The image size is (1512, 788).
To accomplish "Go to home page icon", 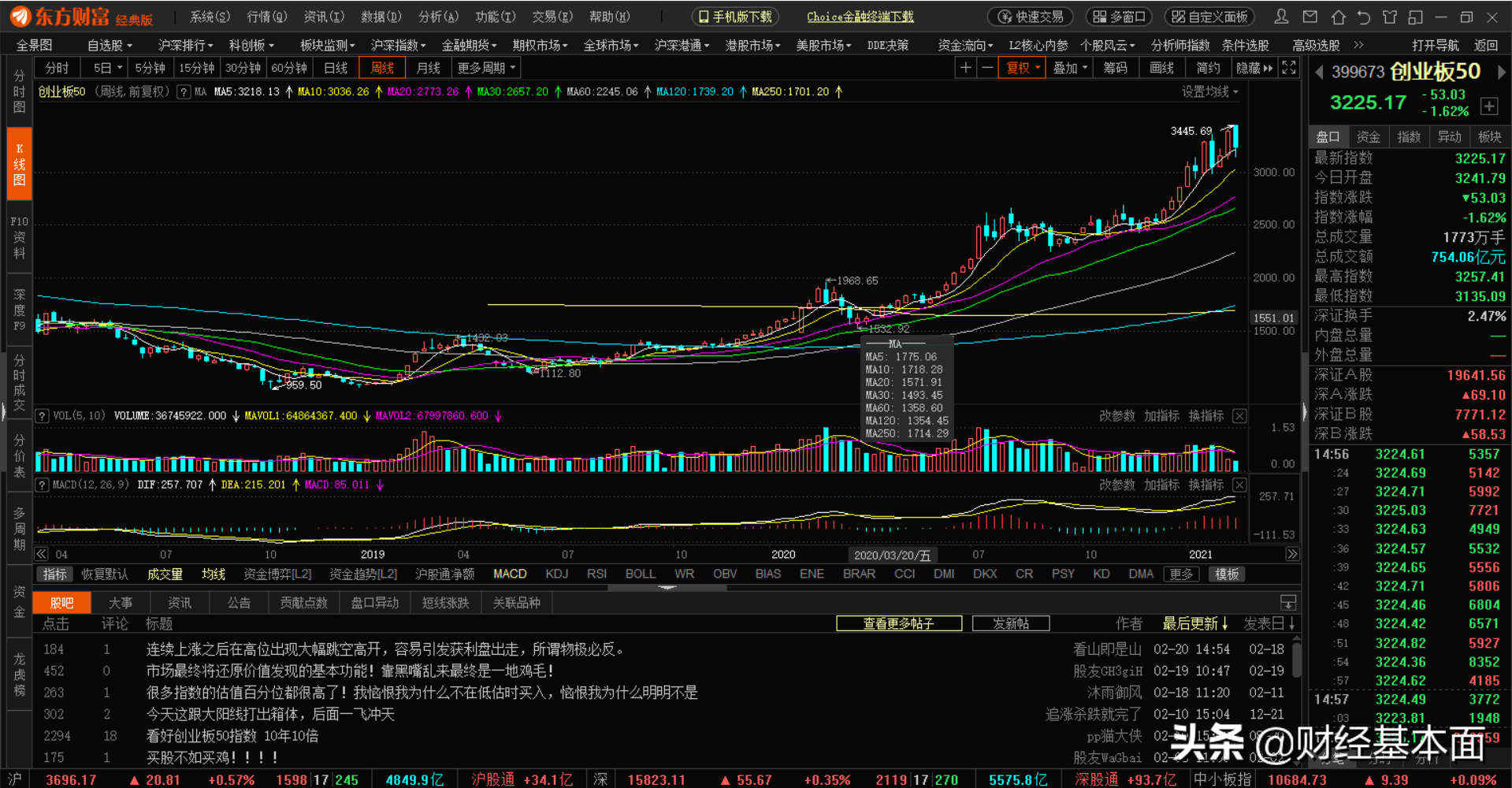I will 1338,17.
